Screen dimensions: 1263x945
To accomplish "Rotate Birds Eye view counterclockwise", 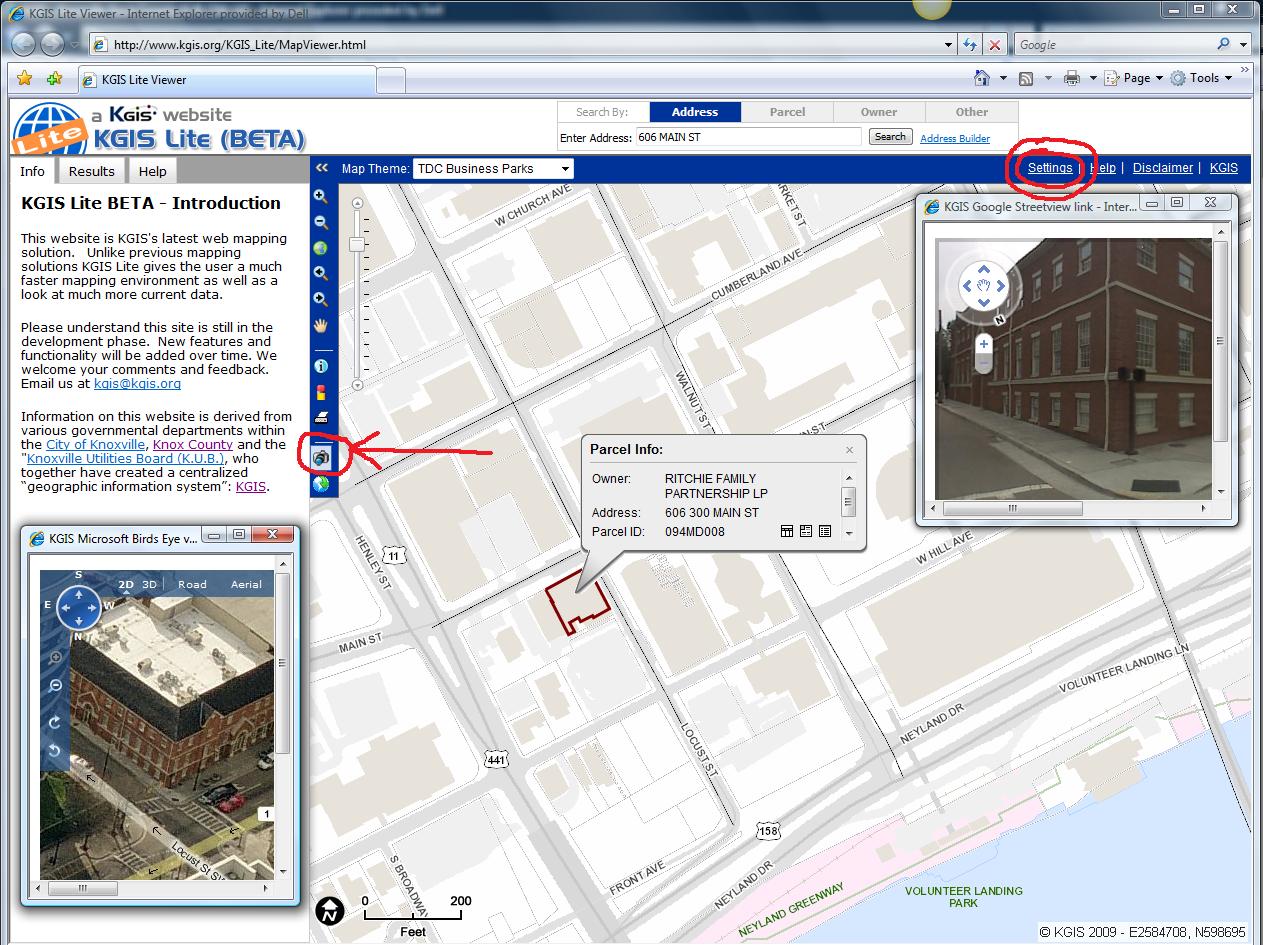I will click(x=55, y=750).
